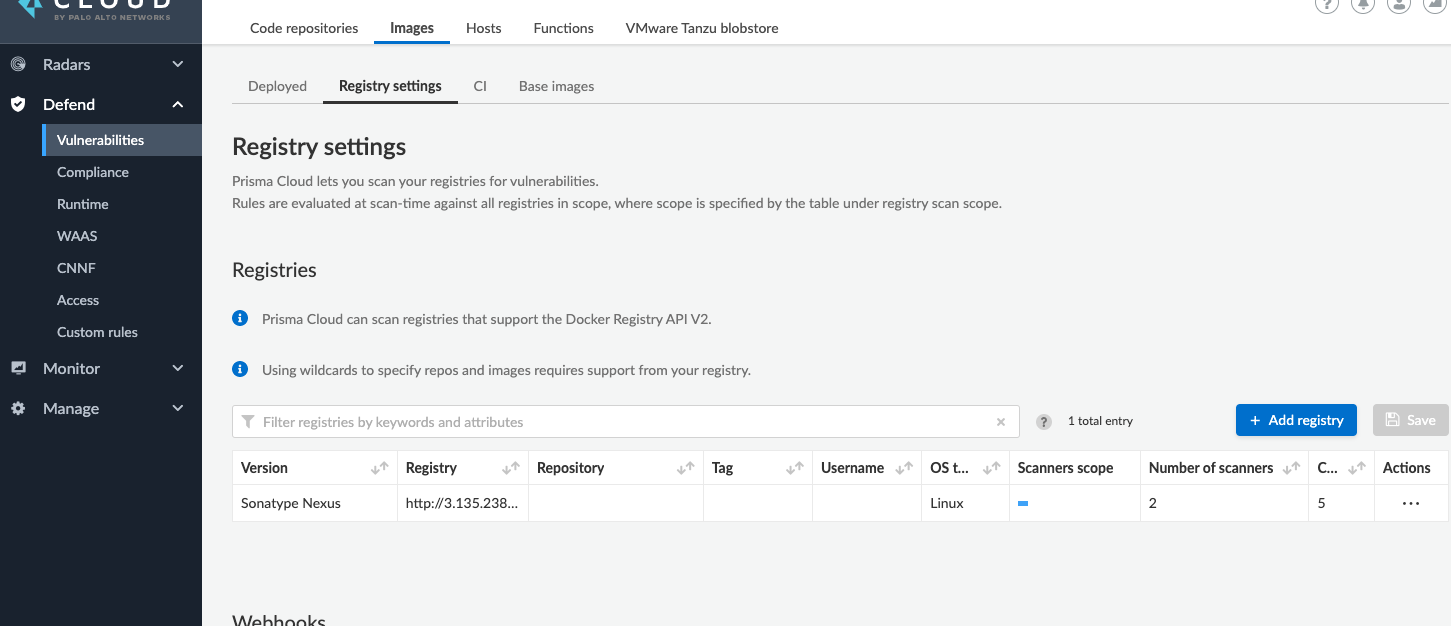Focus the filter registries input field
1451x626 pixels.
(x=620, y=422)
